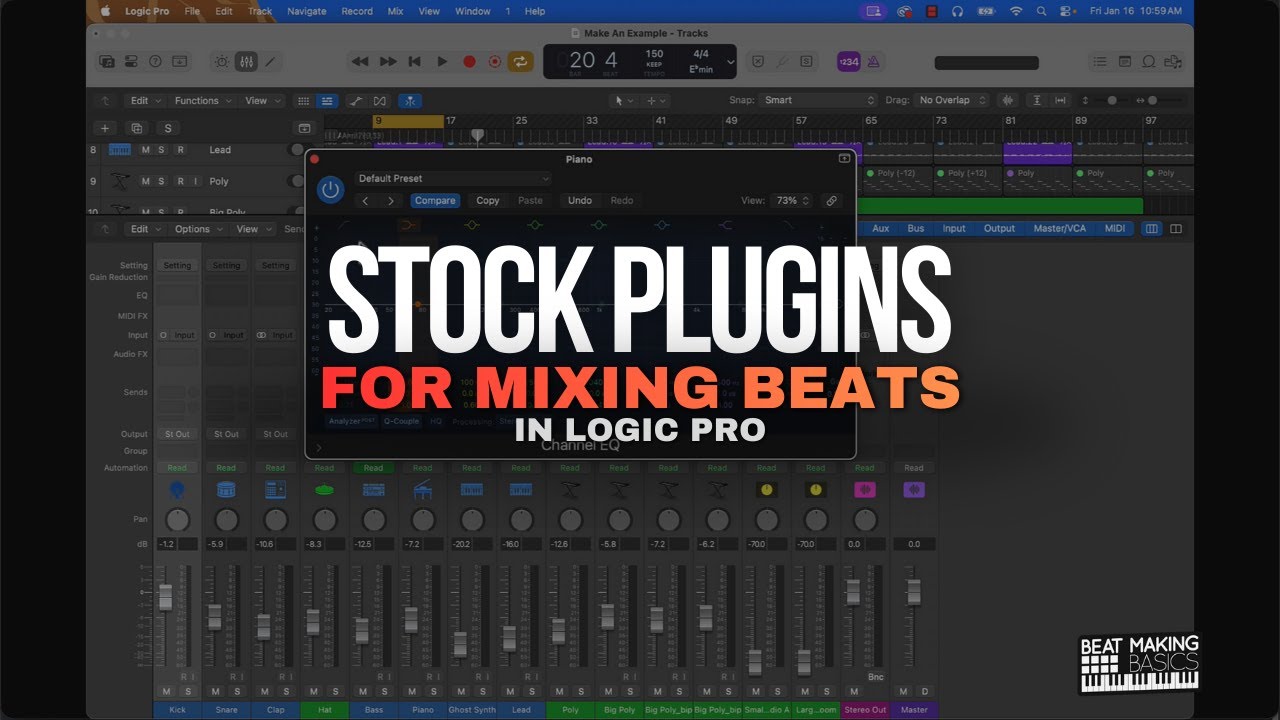Click the Kick channel strip icon
This screenshot has height=720, width=1280.
(x=177, y=489)
